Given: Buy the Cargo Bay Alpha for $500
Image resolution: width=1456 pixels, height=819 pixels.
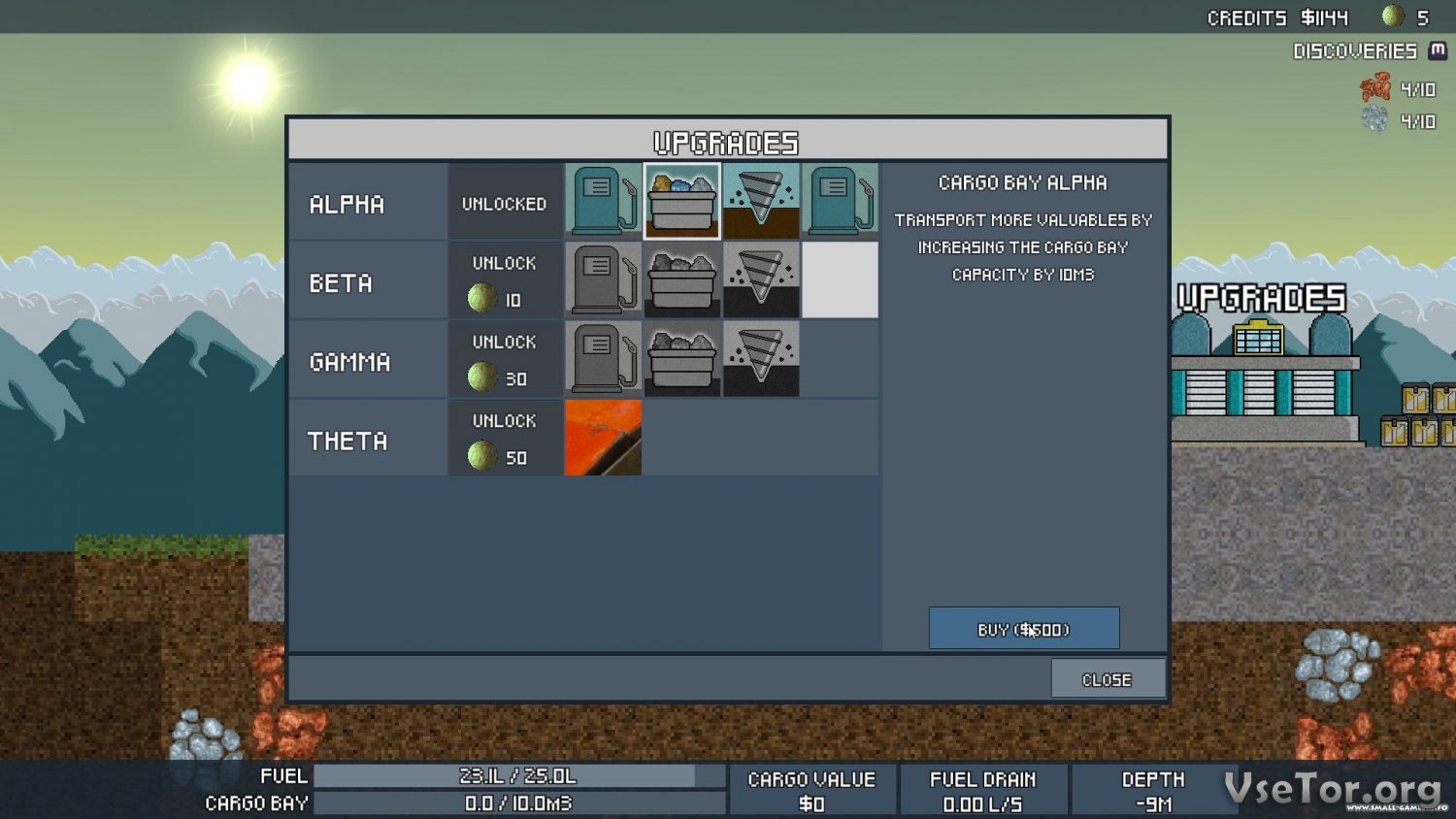Looking at the screenshot, I should (x=1023, y=629).
